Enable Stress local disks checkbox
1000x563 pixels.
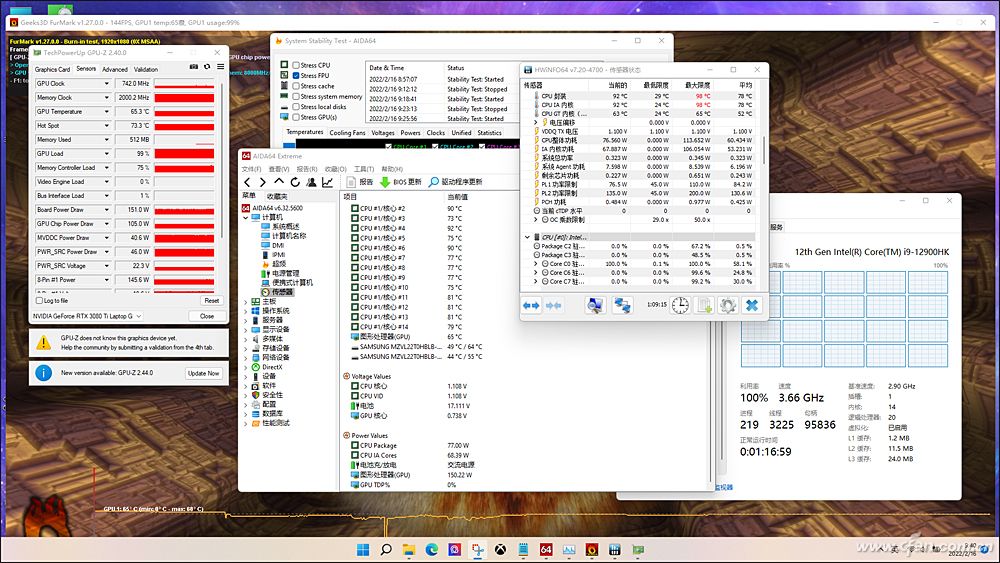pos(296,107)
